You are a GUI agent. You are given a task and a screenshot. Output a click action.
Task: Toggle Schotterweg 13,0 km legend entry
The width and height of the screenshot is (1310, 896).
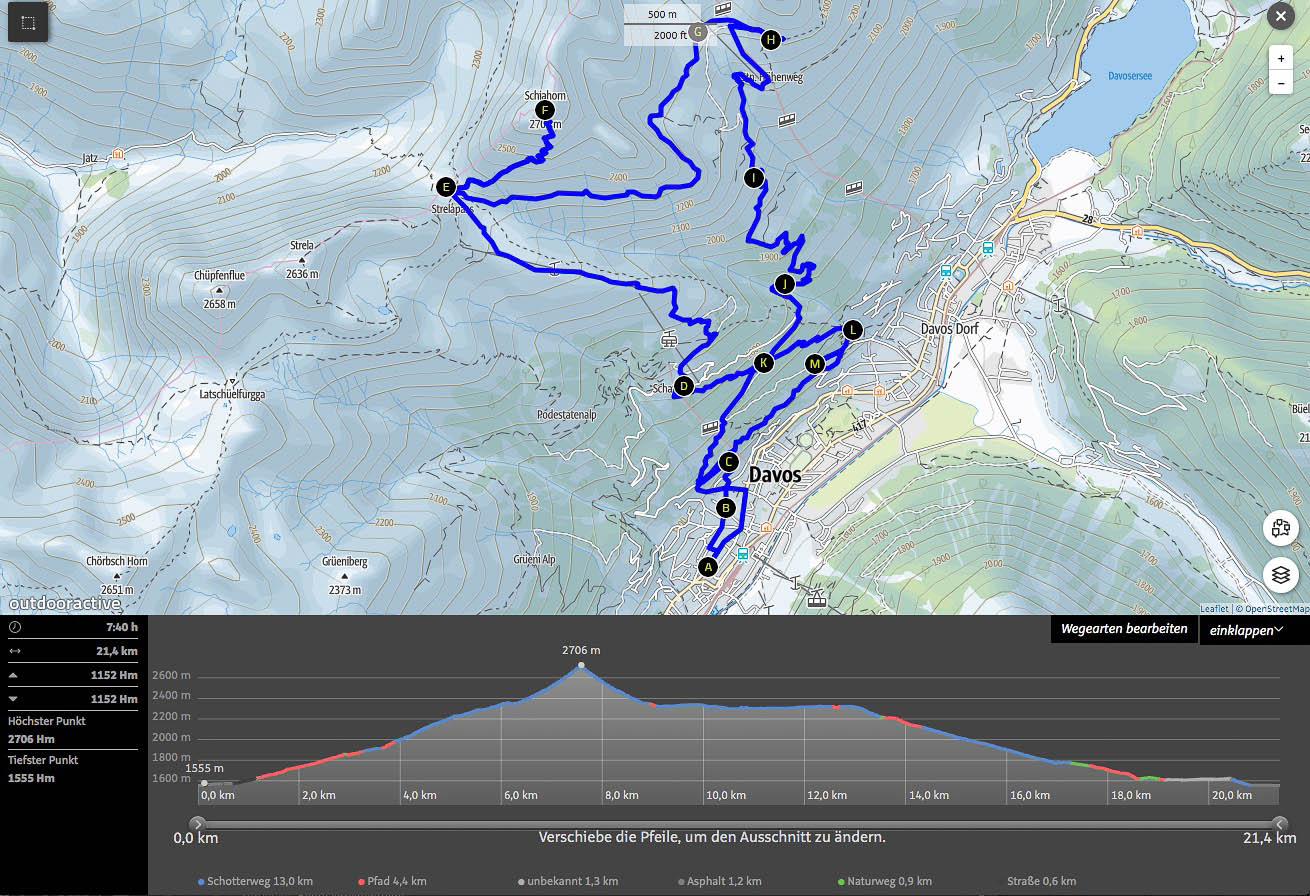click(256, 881)
